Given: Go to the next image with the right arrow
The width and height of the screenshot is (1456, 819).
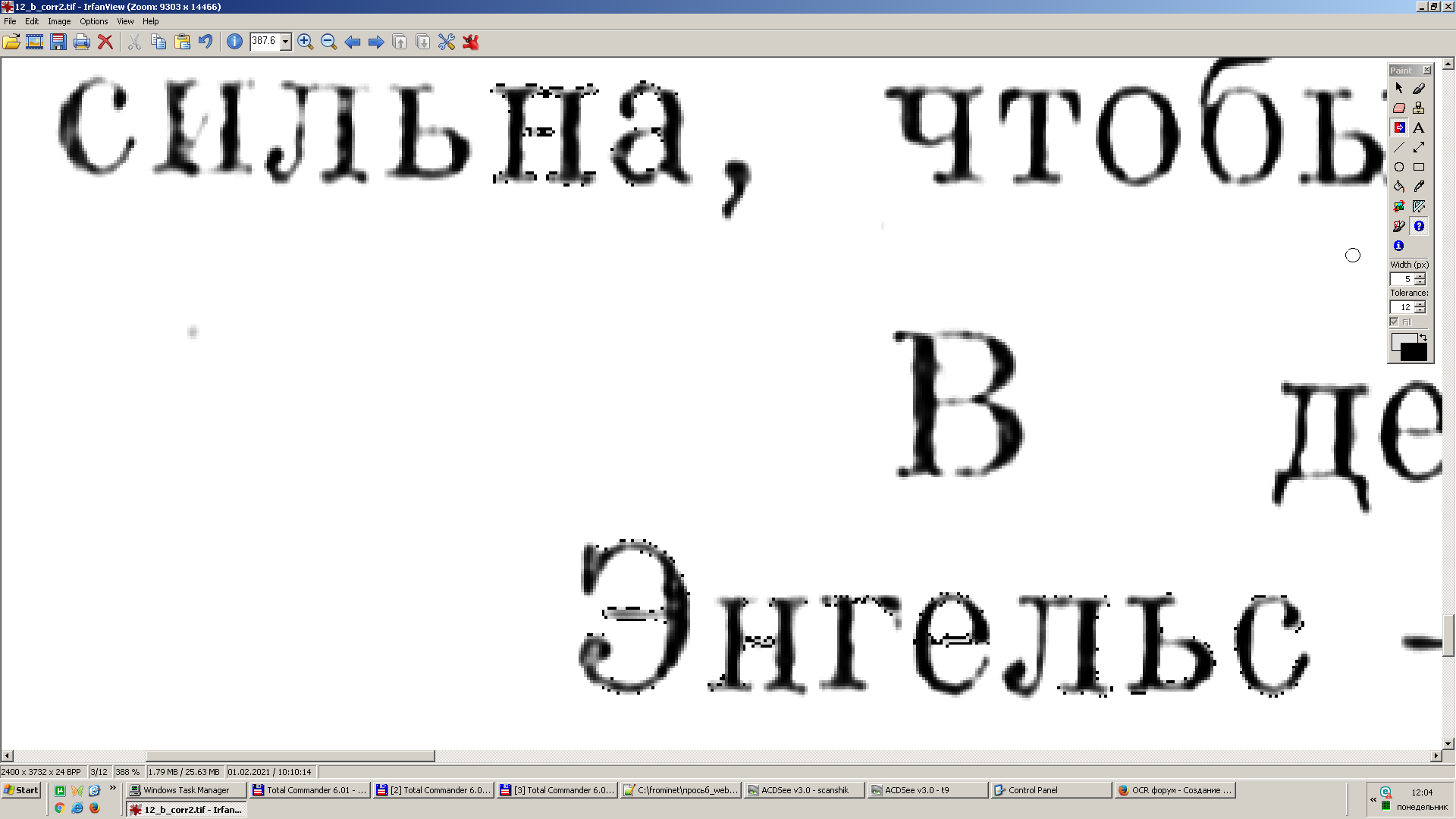Looking at the screenshot, I should coord(376,42).
